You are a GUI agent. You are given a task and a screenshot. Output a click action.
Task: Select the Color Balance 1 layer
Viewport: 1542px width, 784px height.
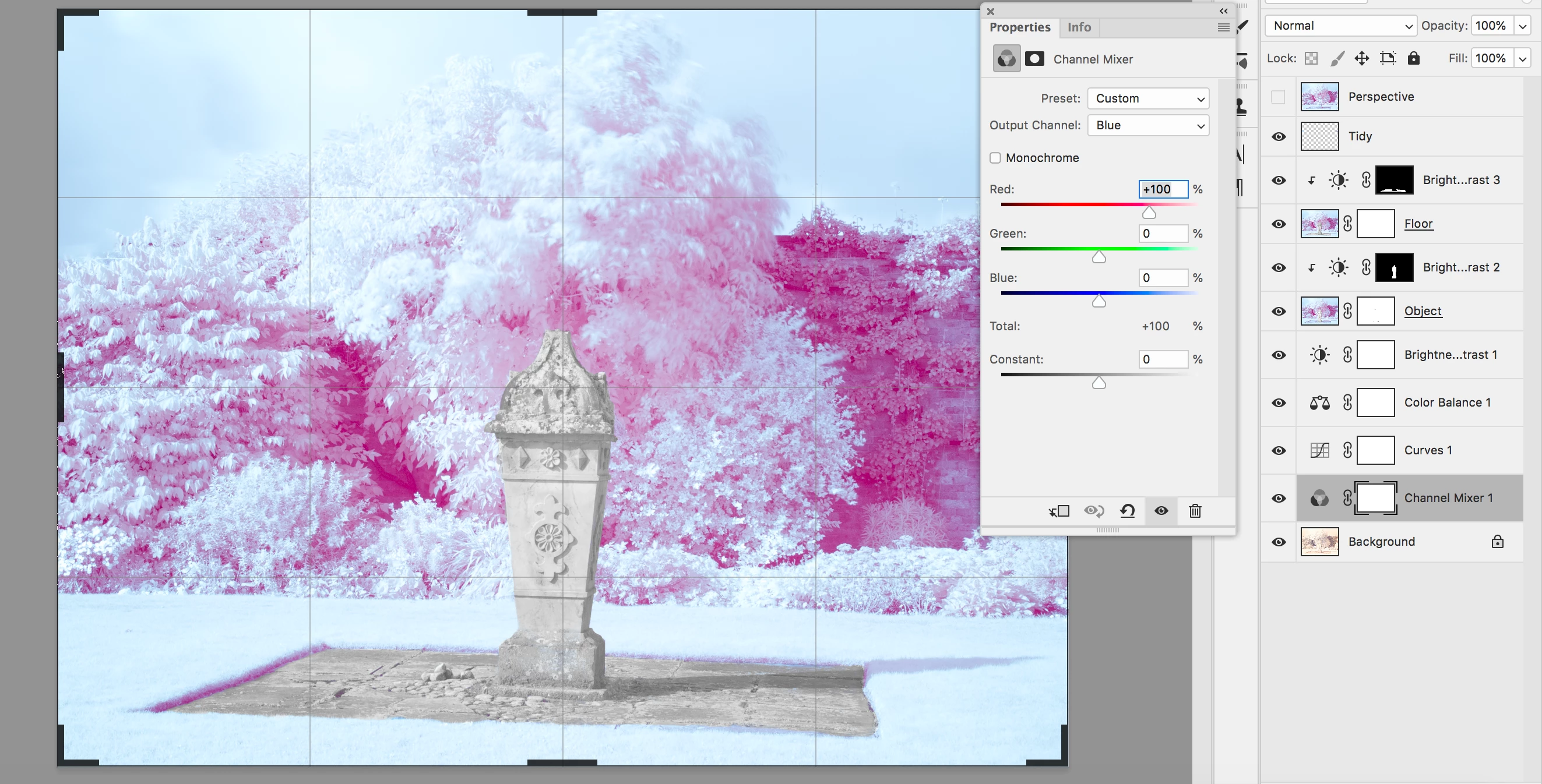click(x=1447, y=402)
